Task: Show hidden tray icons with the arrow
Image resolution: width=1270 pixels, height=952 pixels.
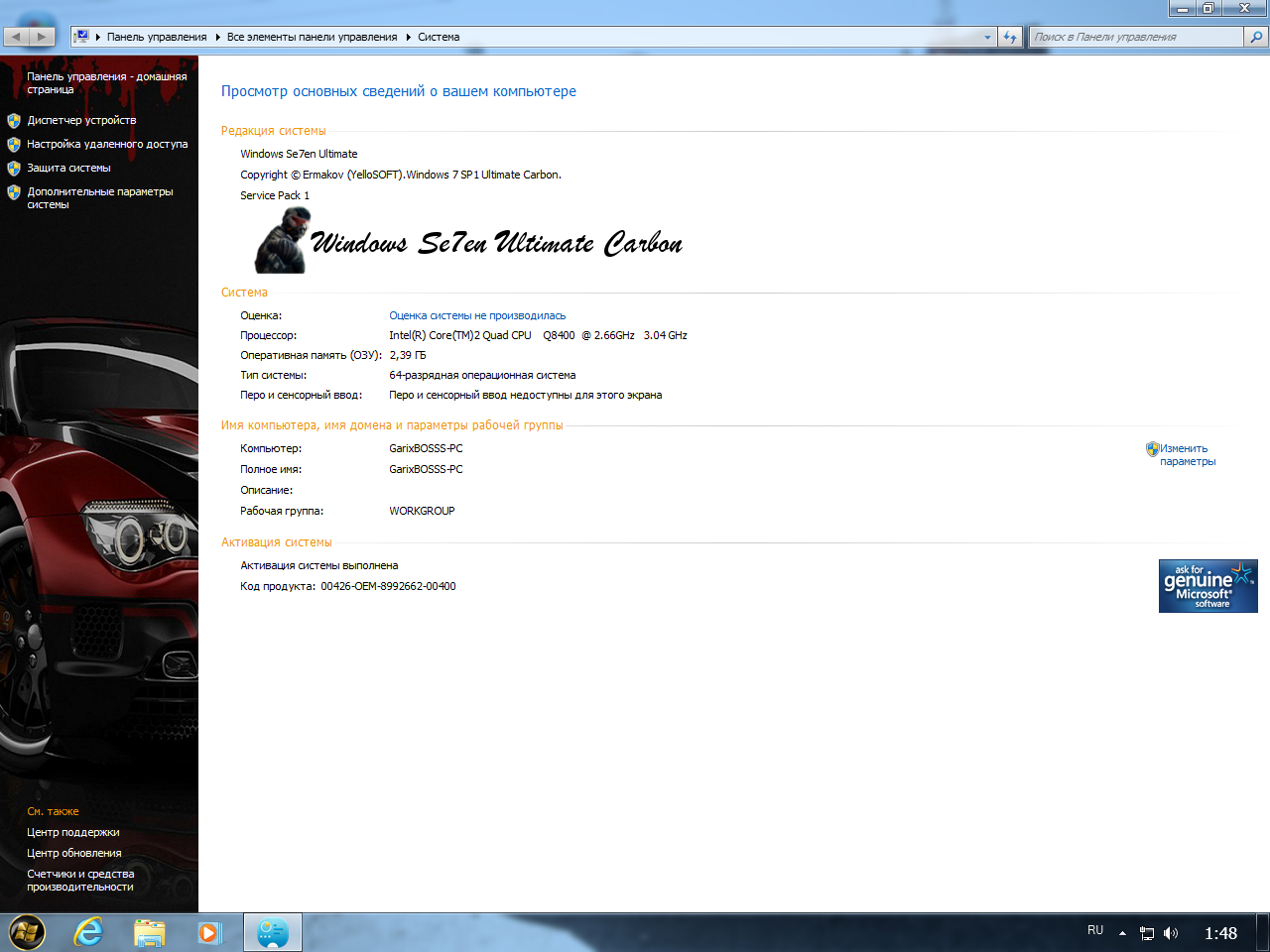Action: (x=1122, y=933)
